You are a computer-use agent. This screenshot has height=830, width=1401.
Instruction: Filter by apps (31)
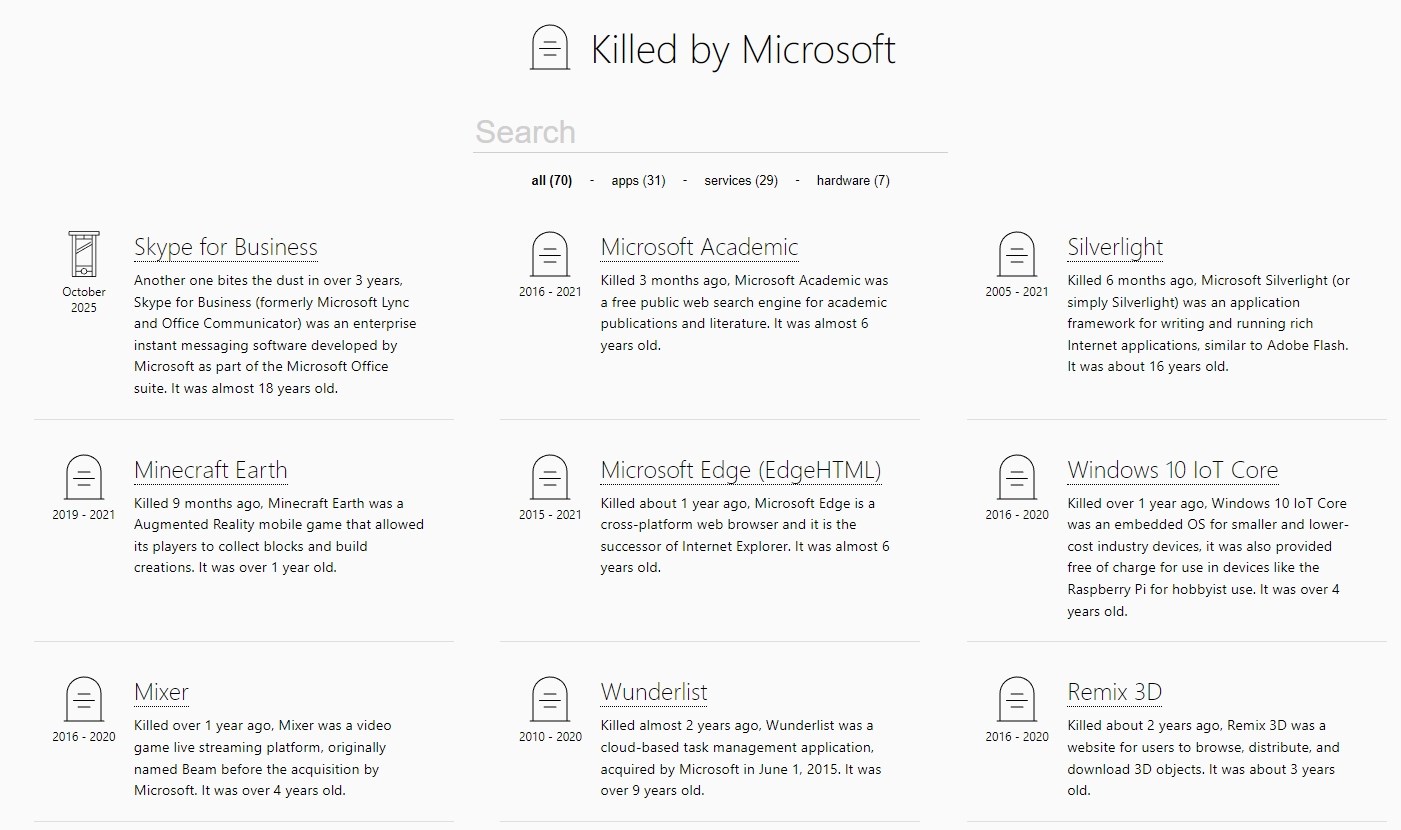click(638, 181)
